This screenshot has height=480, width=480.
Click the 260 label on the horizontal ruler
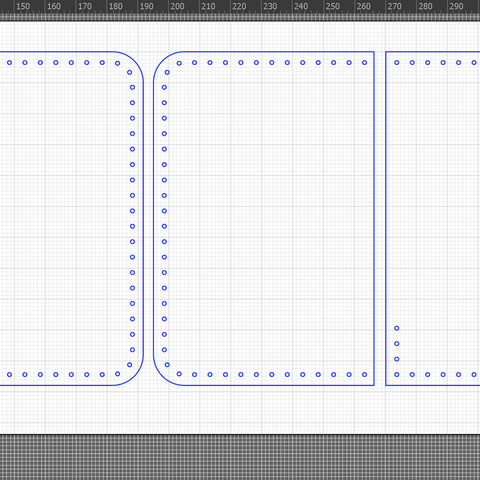[363, 6]
